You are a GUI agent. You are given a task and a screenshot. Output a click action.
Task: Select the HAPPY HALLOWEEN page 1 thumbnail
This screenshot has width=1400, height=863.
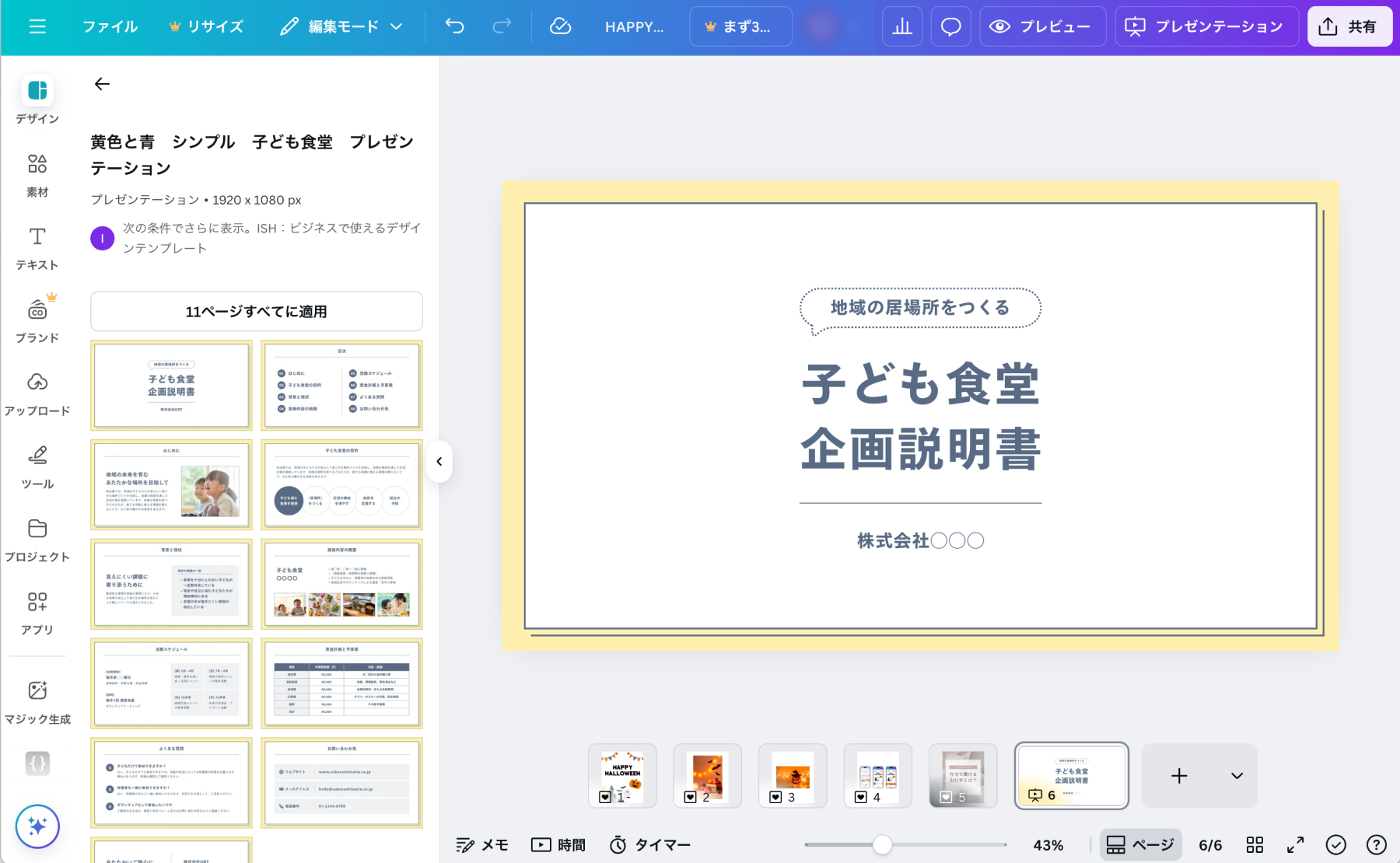click(622, 776)
